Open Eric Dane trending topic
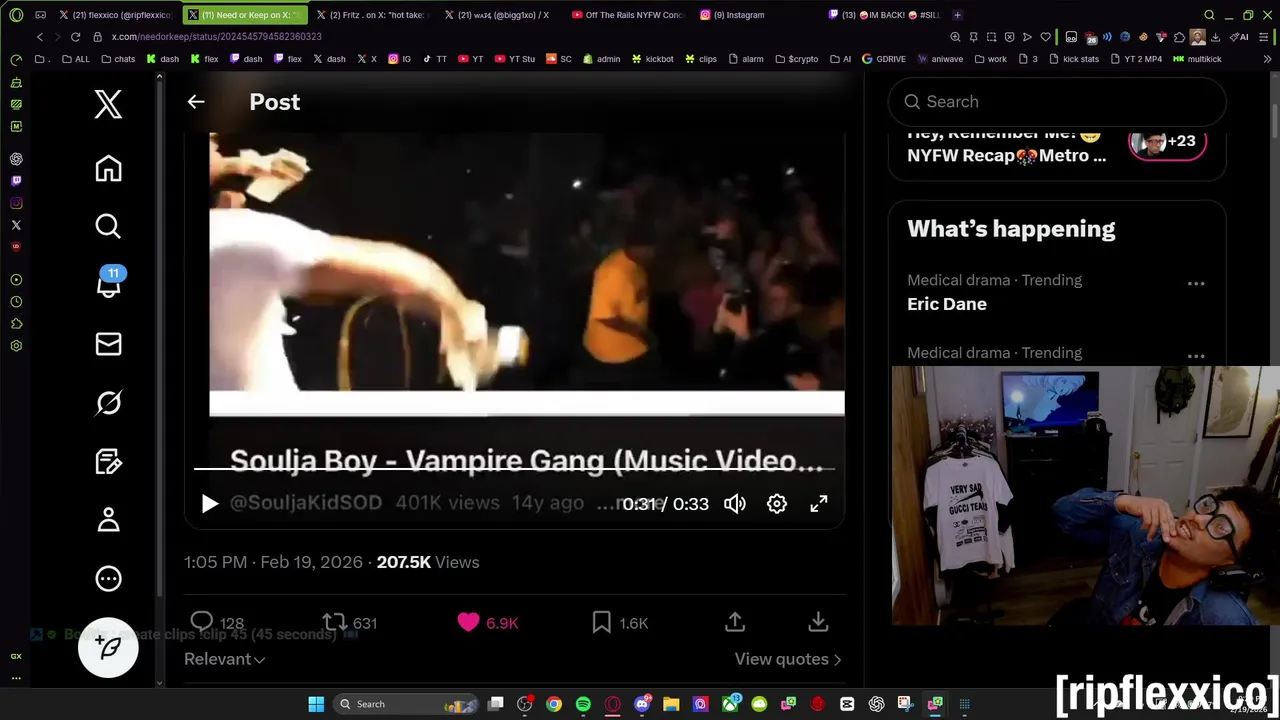 point(947,304)
